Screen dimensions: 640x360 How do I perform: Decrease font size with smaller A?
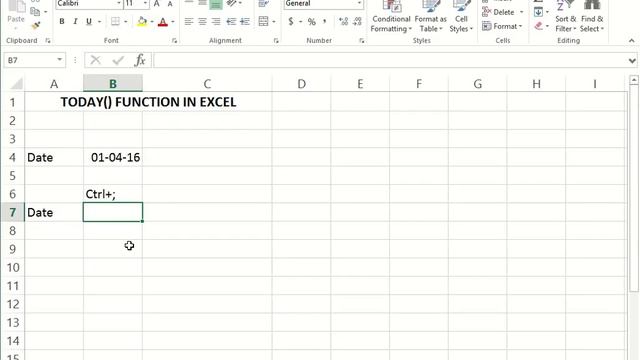[170, 4]
